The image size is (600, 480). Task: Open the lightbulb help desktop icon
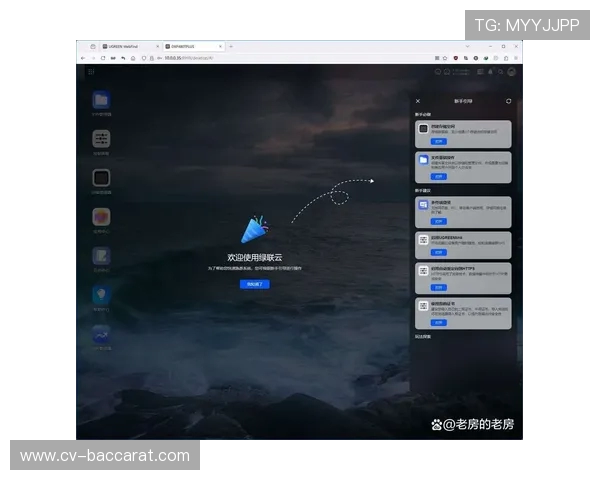pyautogui.click(x=101, y=294)
